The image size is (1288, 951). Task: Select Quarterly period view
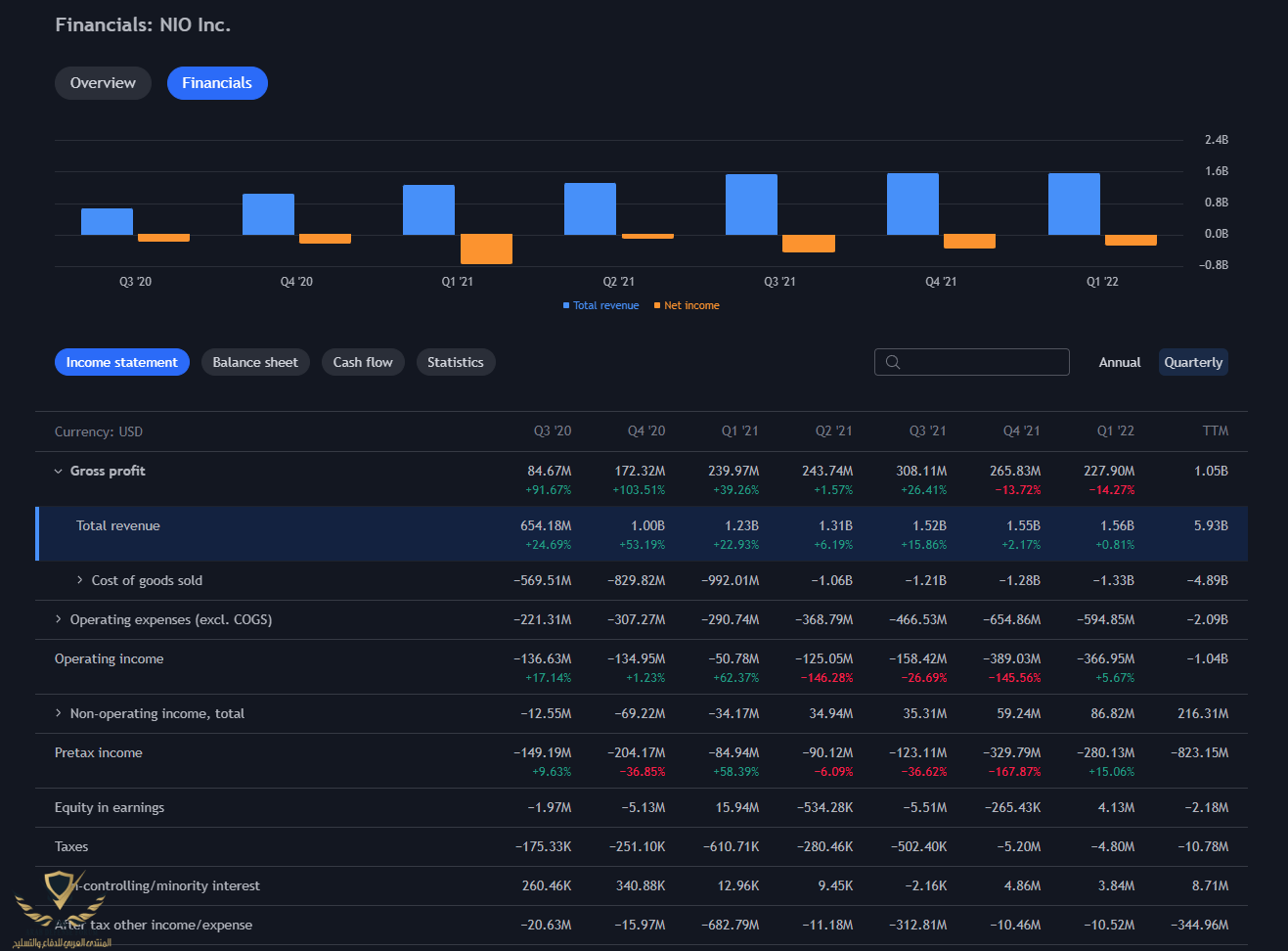pos(1192,362)
